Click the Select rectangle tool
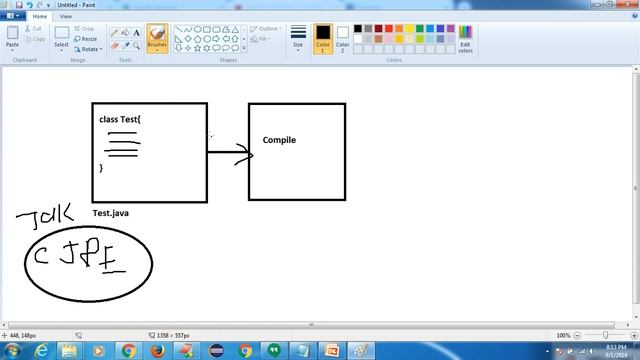This screenshot has height=360, width=640. (x=62, y=33)
